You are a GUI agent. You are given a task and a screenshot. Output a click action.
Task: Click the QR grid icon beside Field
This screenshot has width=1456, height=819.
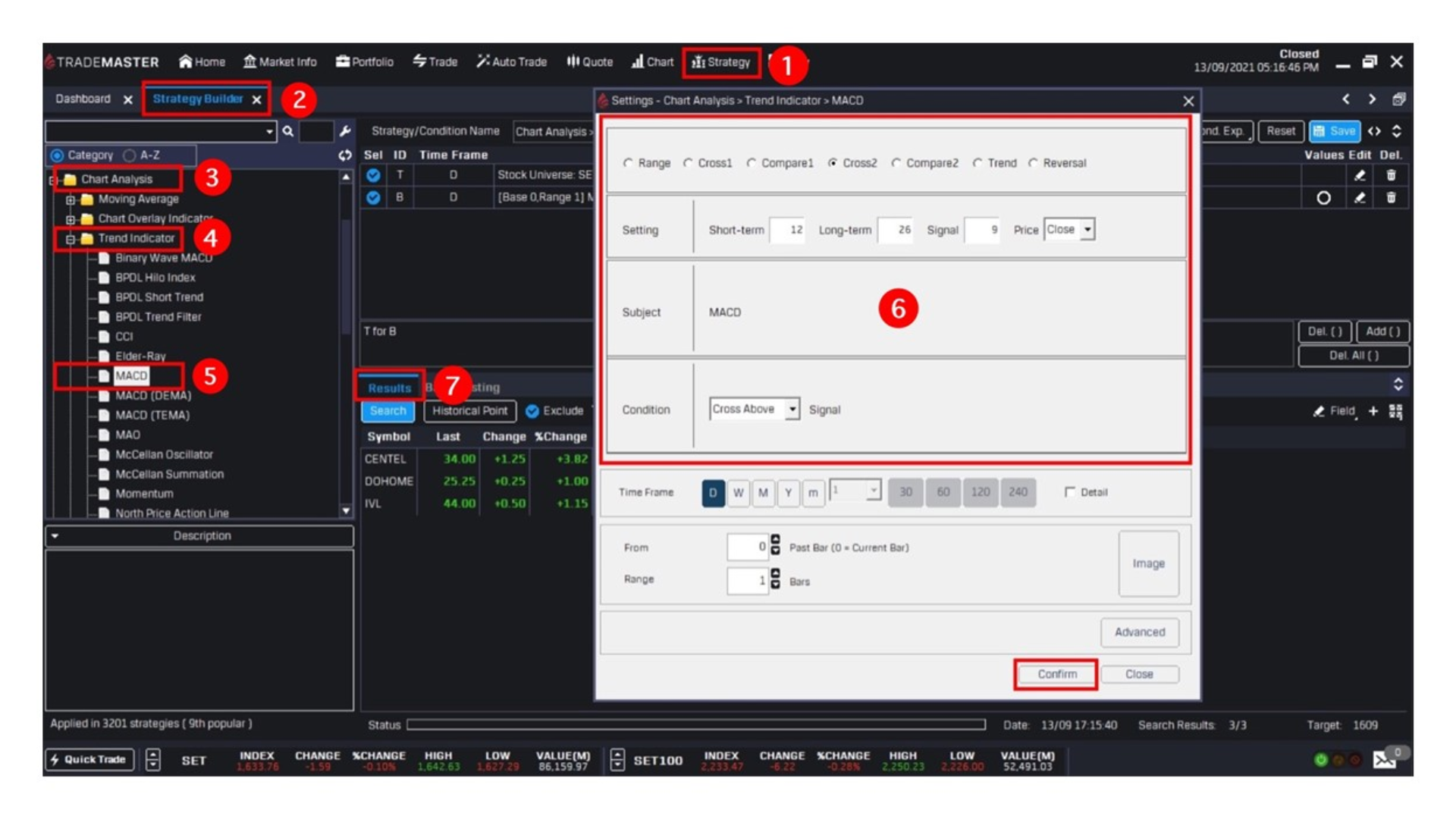[x=1395, y=411]
